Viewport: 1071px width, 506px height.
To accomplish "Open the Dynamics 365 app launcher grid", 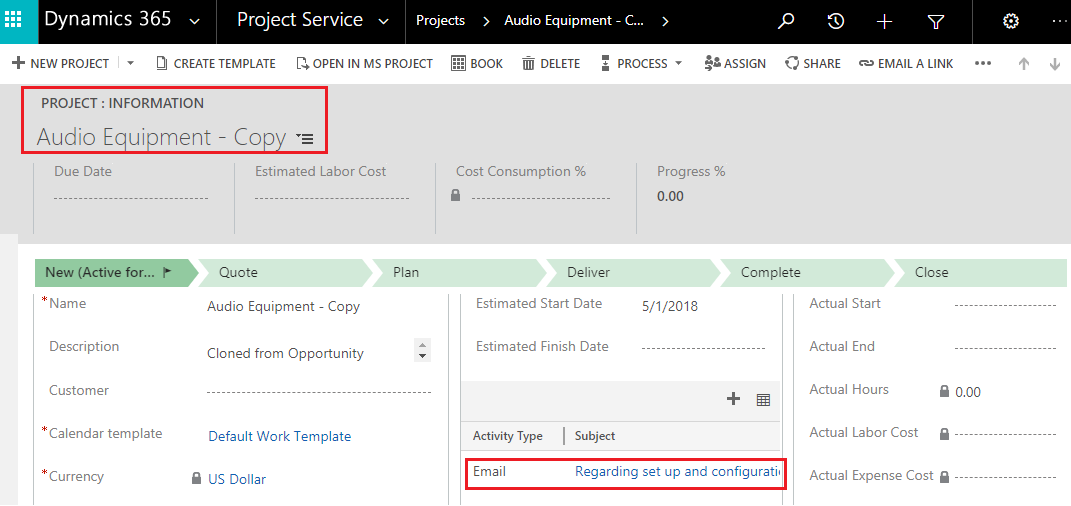I will [13, 20].
